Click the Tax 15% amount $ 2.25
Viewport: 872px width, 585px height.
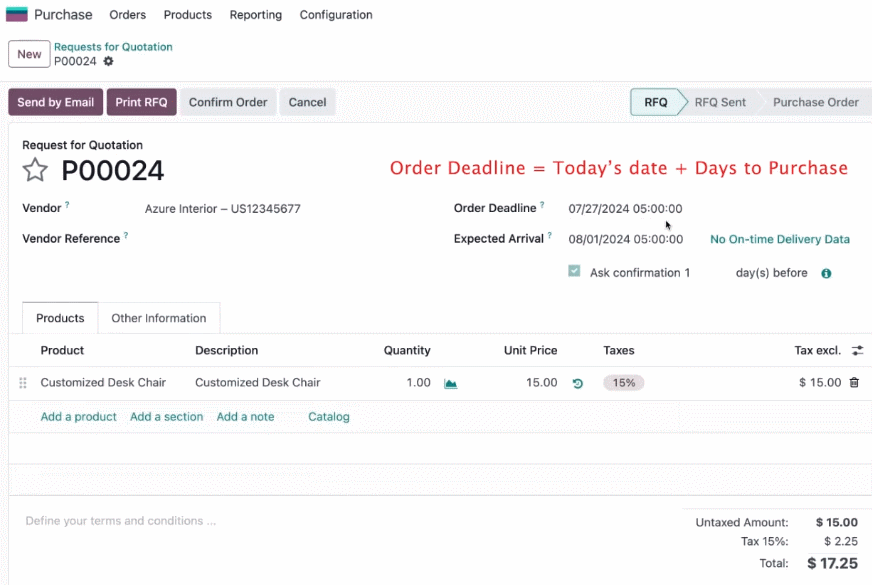coord(841,541)
